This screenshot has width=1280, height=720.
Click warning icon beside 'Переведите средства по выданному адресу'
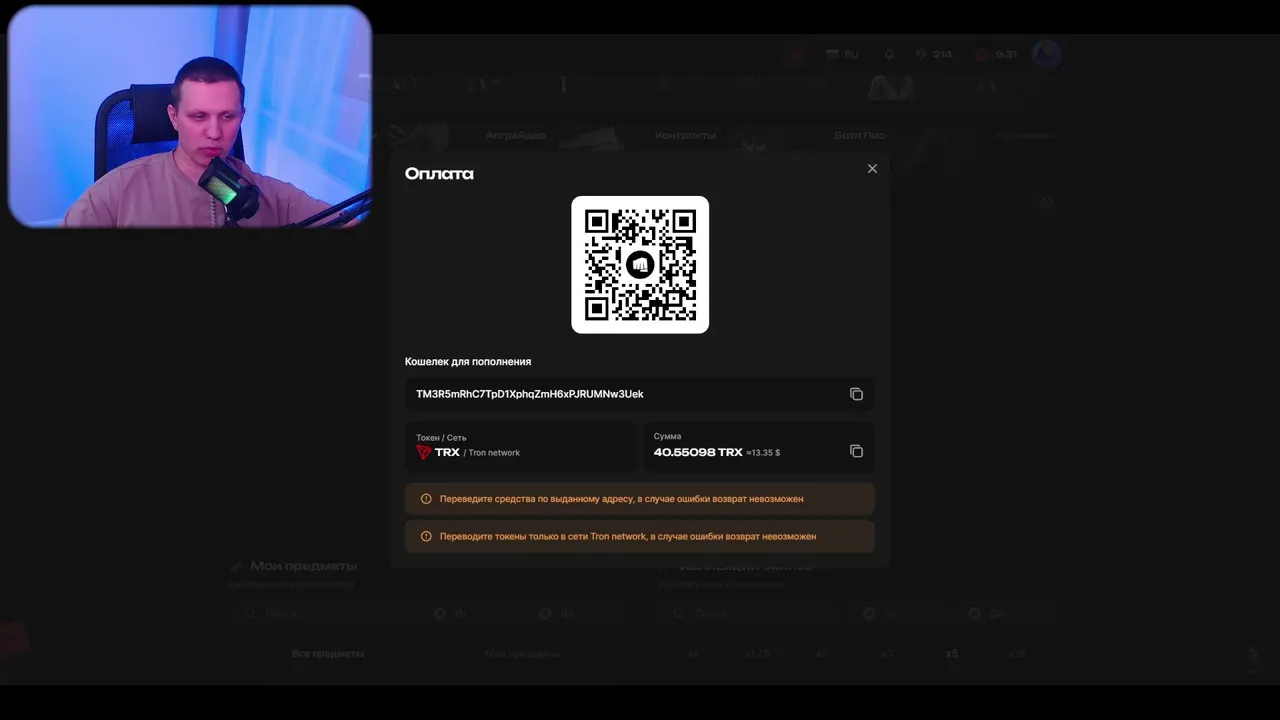pos(426,499)
